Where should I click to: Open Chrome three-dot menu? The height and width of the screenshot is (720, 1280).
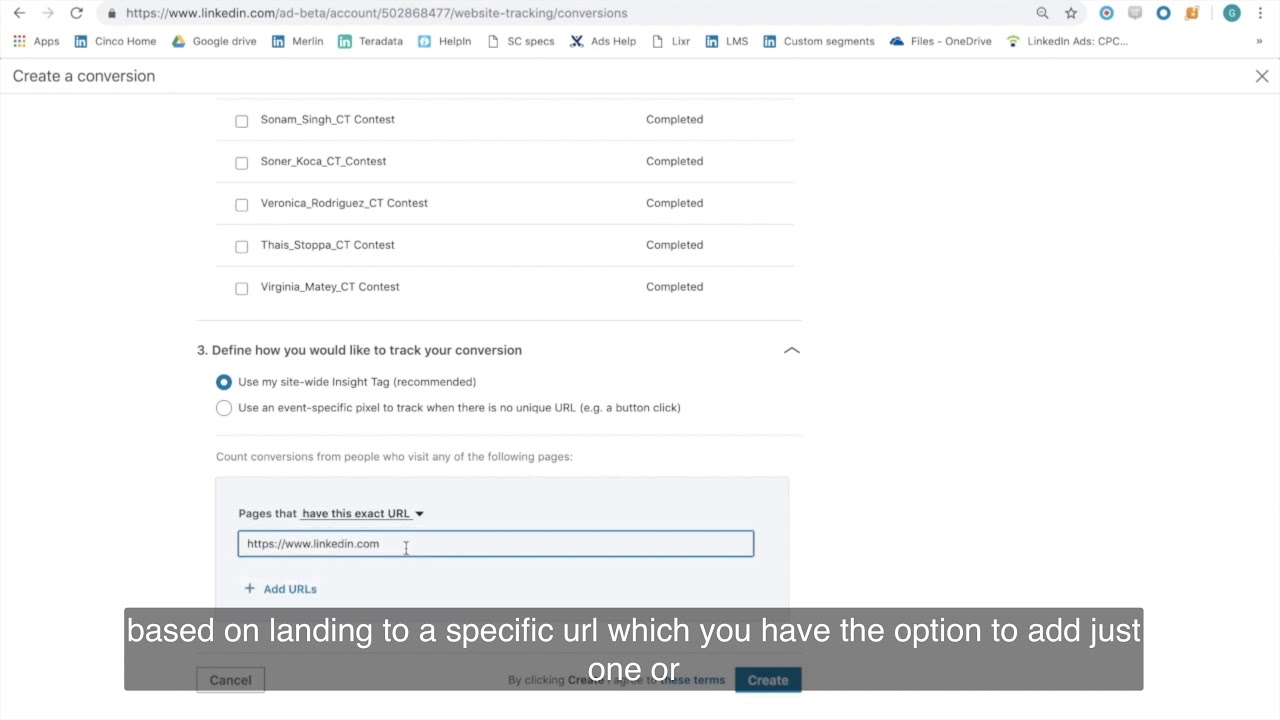click(1260, 13)
